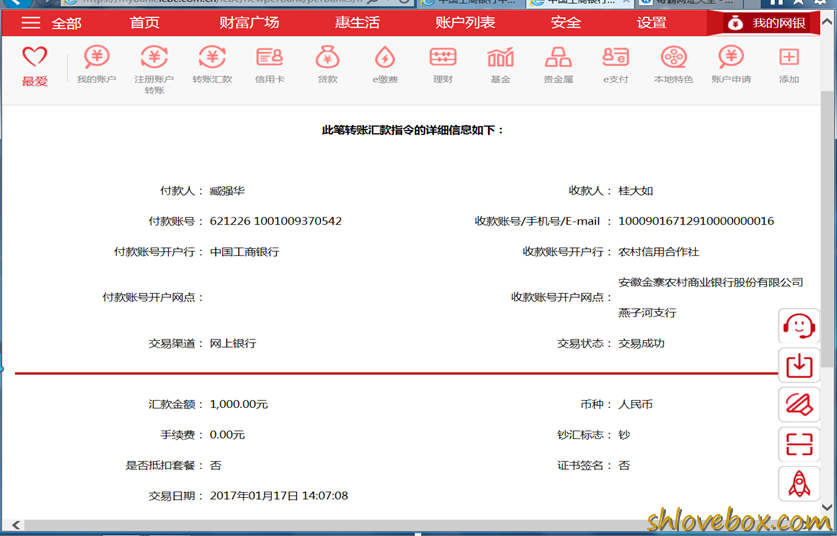Click the vertical scrollbar thumb
This screenshot has height=536, width=837.
pos(828,230)
